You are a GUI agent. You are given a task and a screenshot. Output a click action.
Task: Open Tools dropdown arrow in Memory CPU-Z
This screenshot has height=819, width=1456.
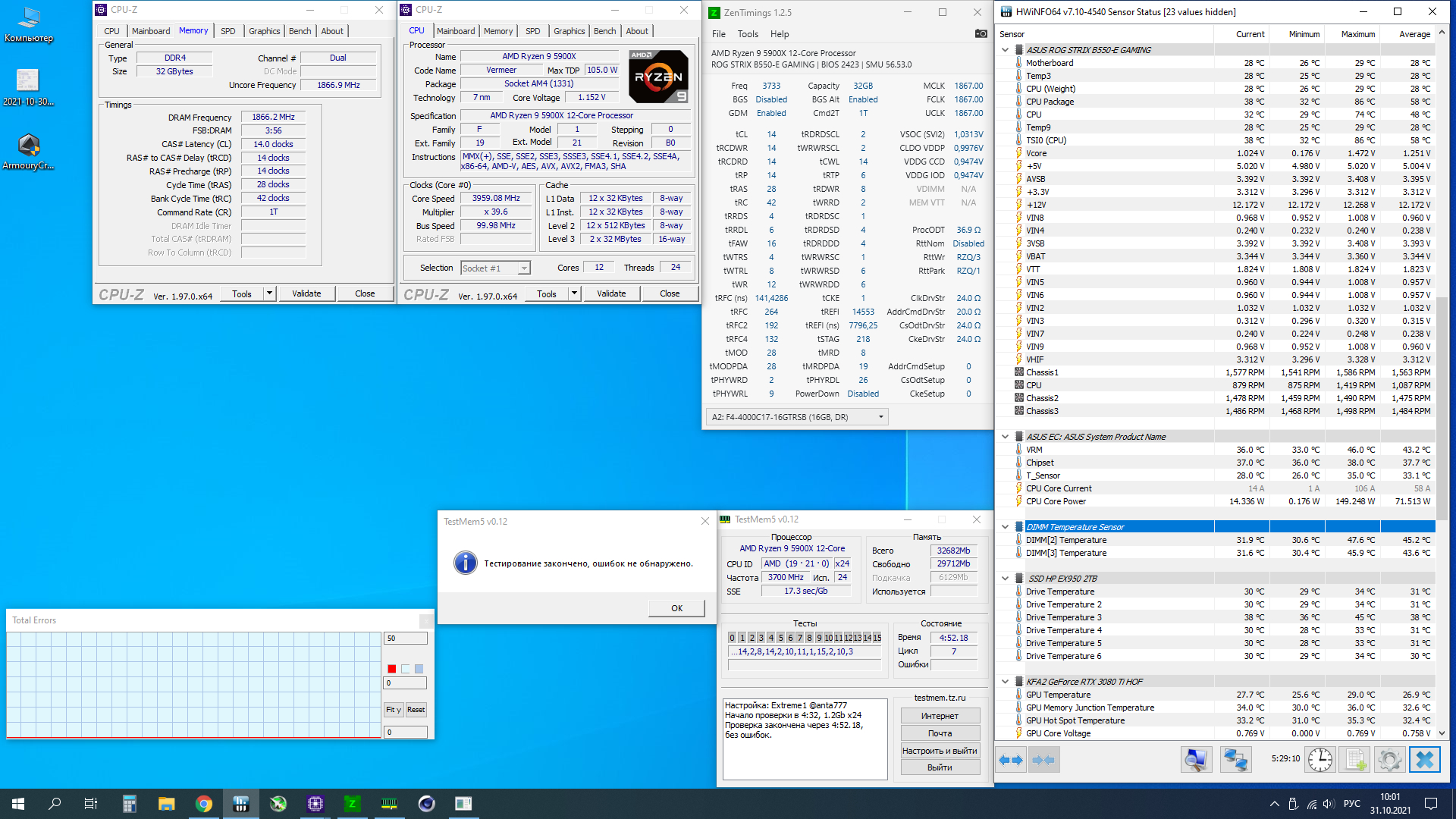tap(269, 294)
